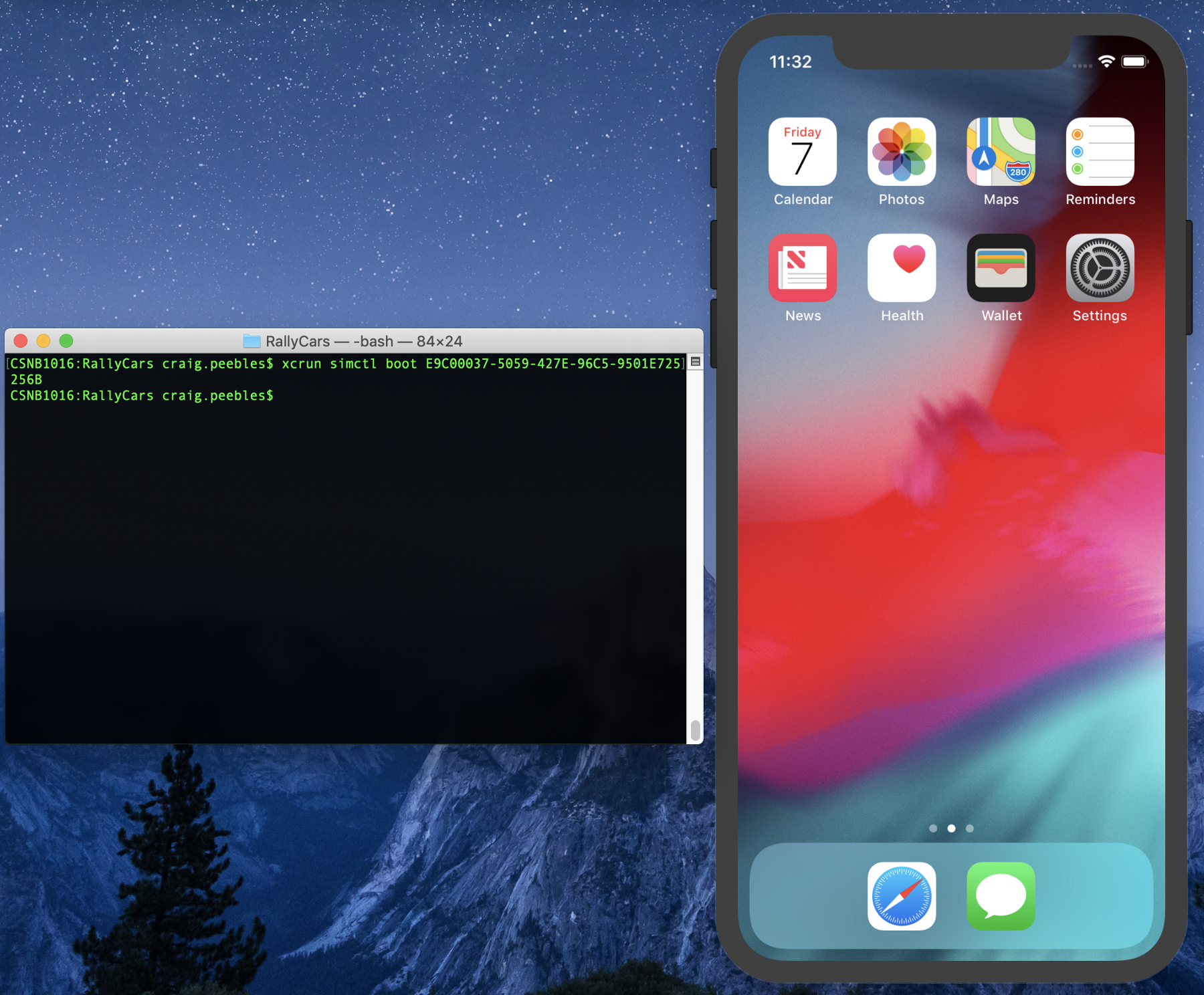This screenshot has width=1204, height=995.
Task: Tap the first home screen page dot
Action: (933, 828)
